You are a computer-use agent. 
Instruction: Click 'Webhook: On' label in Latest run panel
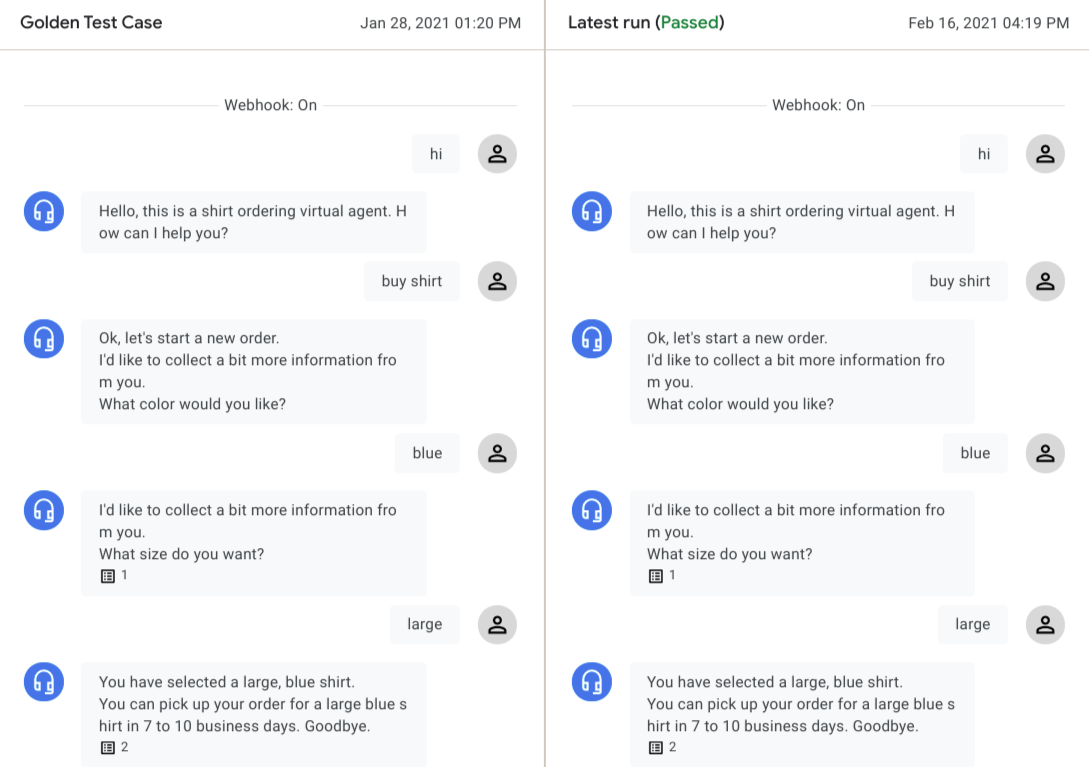point(818,105)
